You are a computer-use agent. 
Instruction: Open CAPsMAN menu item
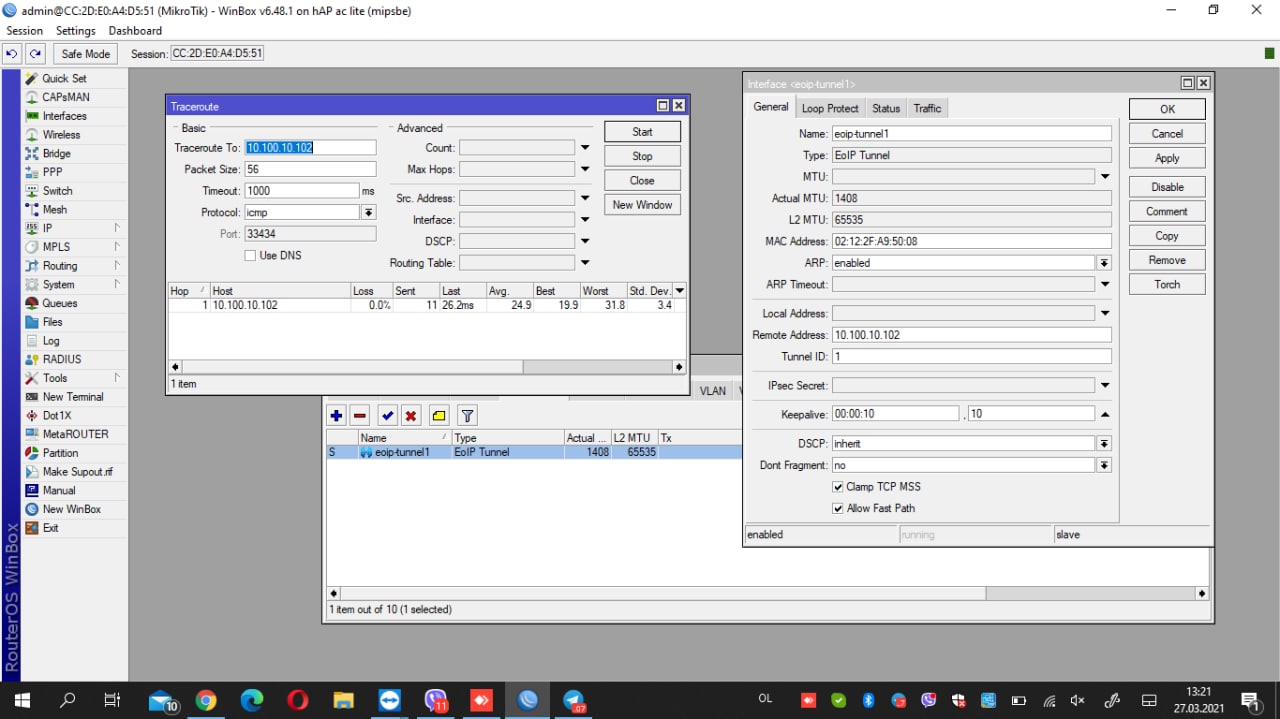click(66, 97)
